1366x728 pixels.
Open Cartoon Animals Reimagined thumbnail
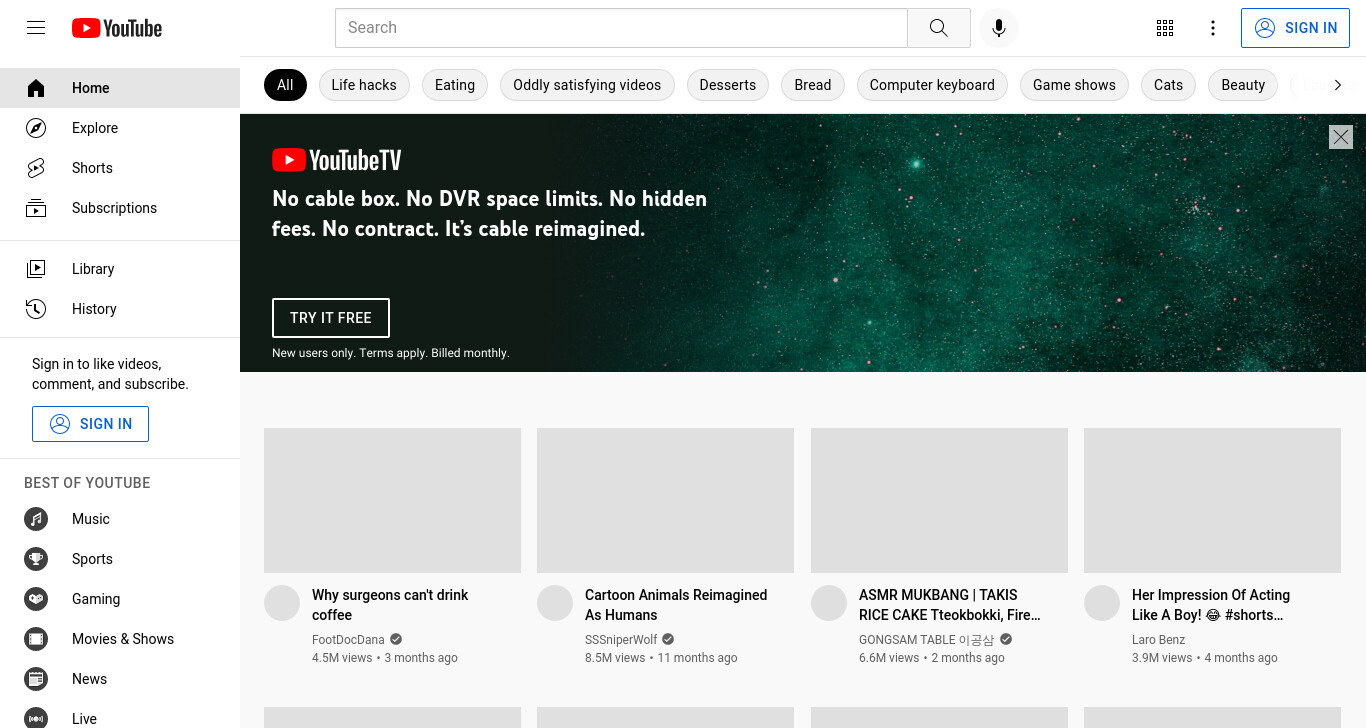tap(665, 500)
